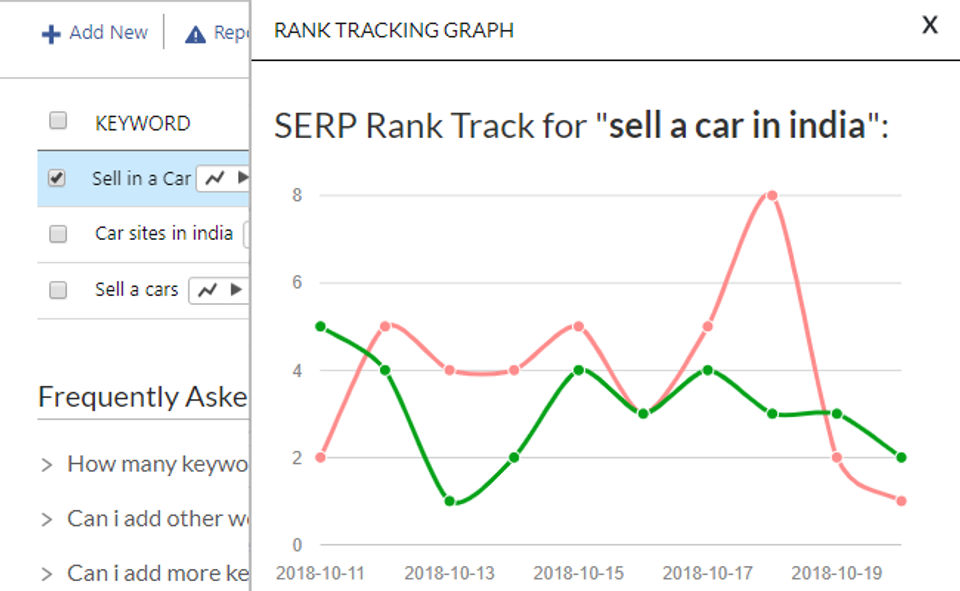The width and height of the screenshot is (960, 591).
Task: Click the Add New plus icon
Action: pos(51,34)
